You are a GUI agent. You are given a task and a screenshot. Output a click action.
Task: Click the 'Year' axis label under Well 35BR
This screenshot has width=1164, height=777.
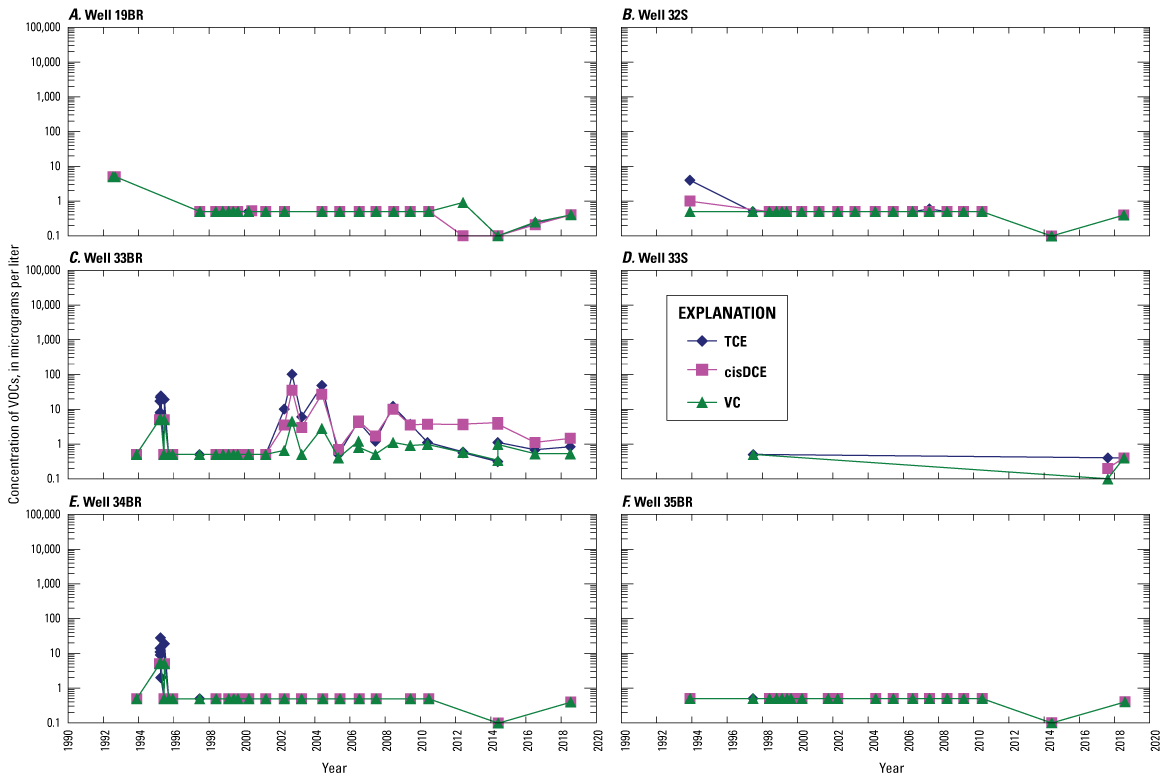click(891, 767)
